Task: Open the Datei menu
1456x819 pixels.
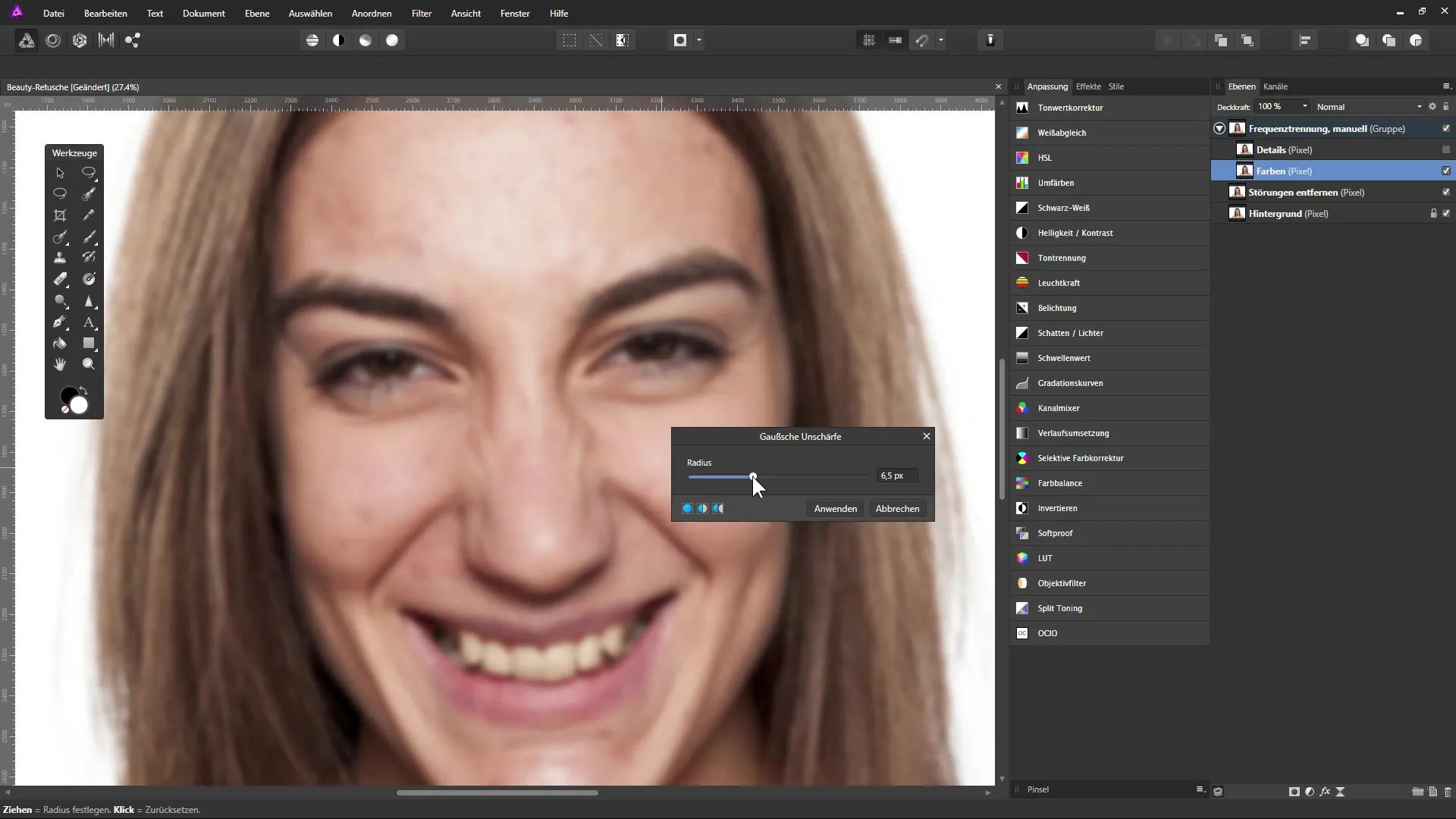Action: 53,14
